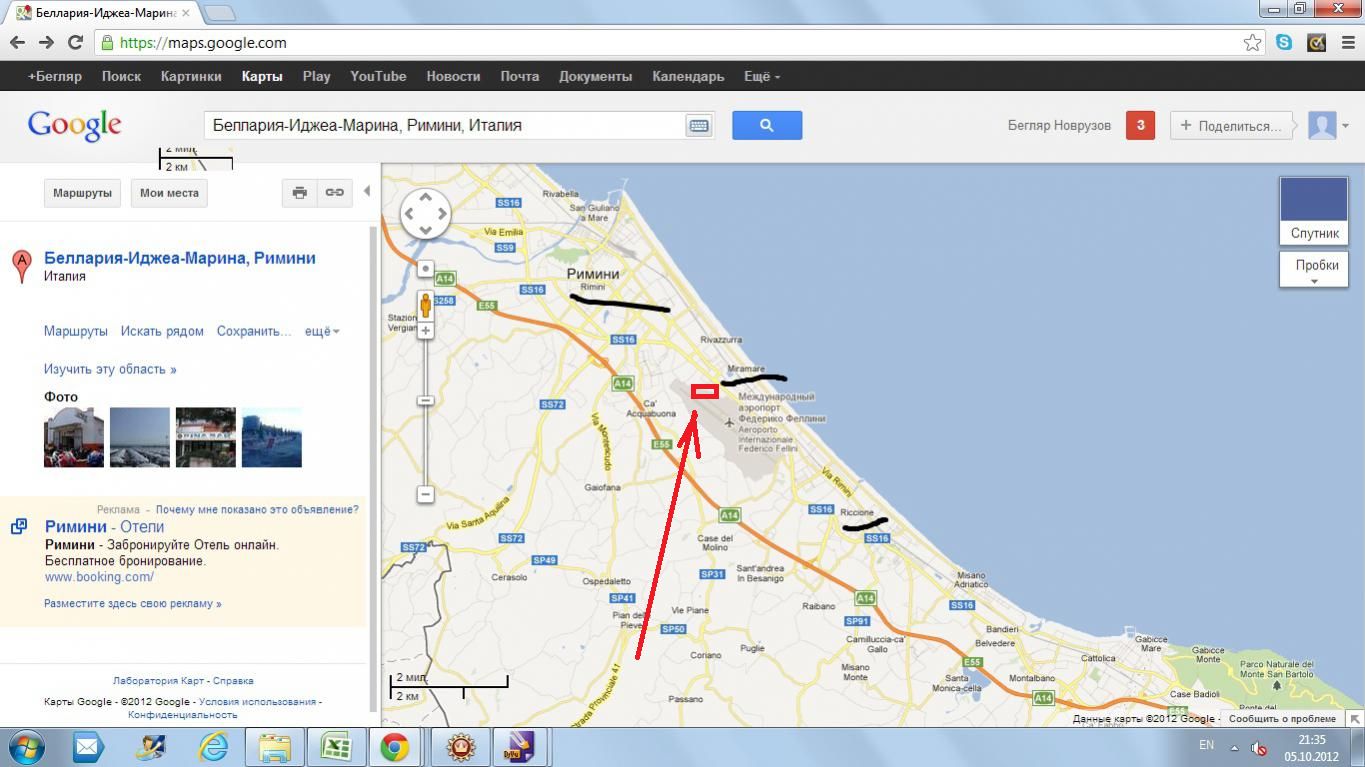Viewport: 1365px width, 767px height.
Task: Open Картинки in the Google bar
Action: [x=191, y=76]
